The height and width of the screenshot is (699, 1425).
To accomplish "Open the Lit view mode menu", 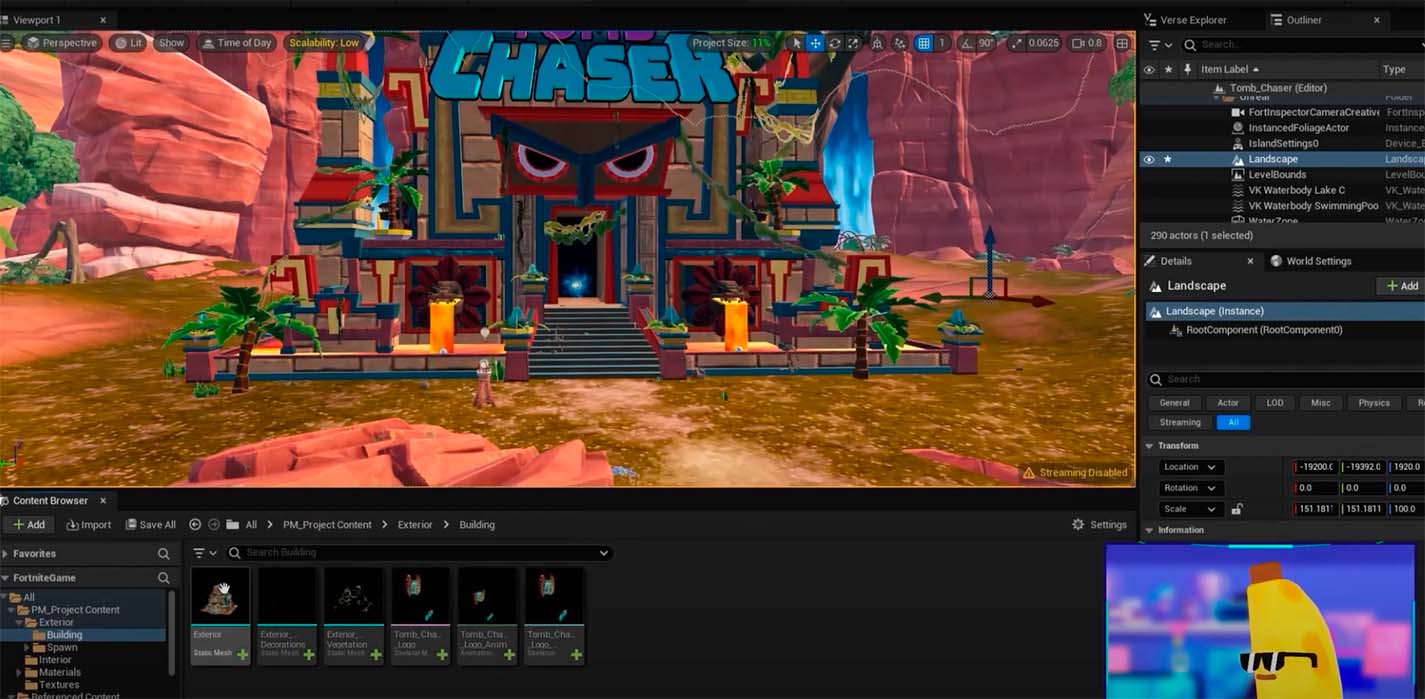I will [128, 43].
